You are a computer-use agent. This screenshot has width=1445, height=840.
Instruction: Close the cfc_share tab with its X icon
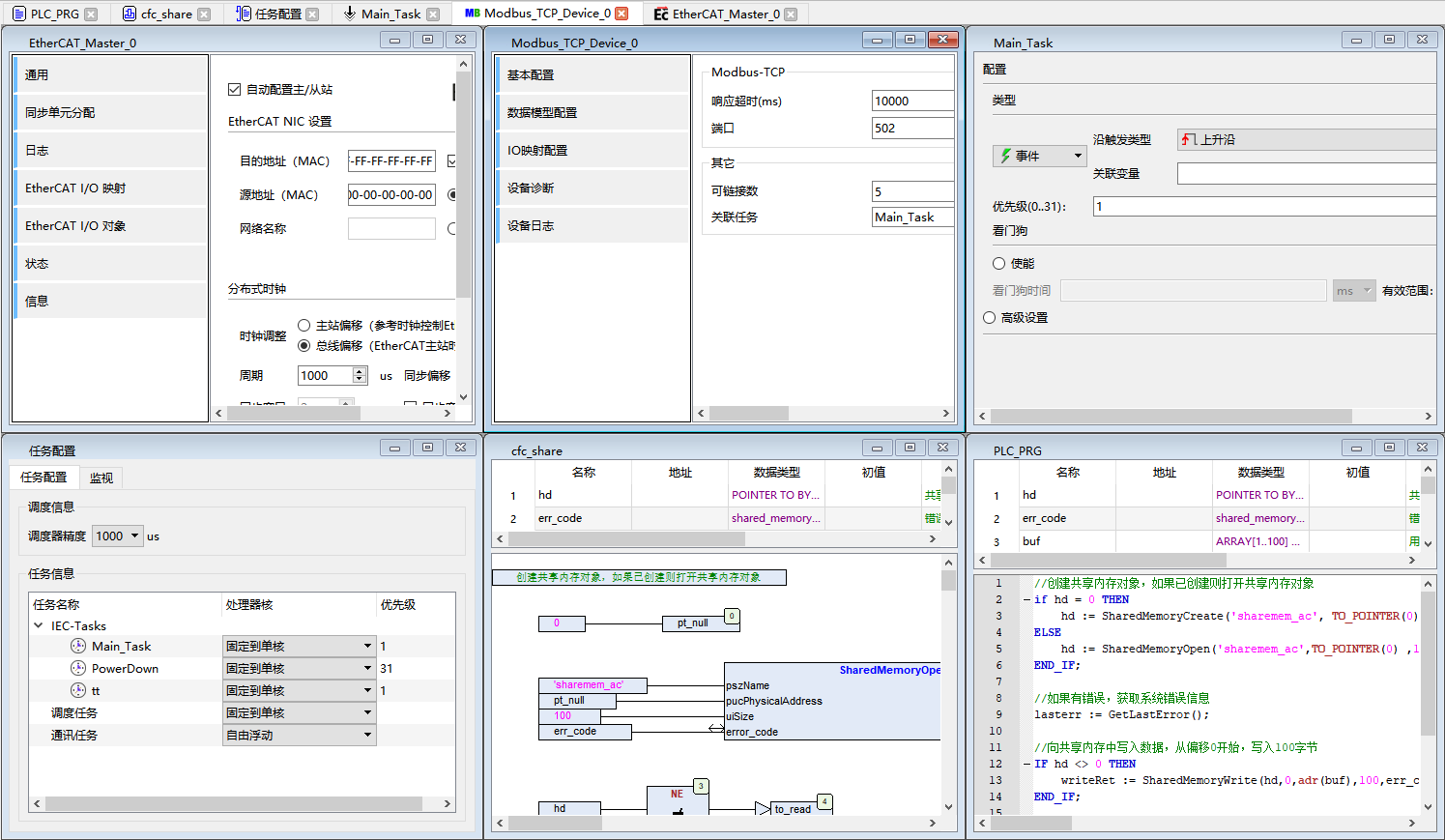pos(204,14)
